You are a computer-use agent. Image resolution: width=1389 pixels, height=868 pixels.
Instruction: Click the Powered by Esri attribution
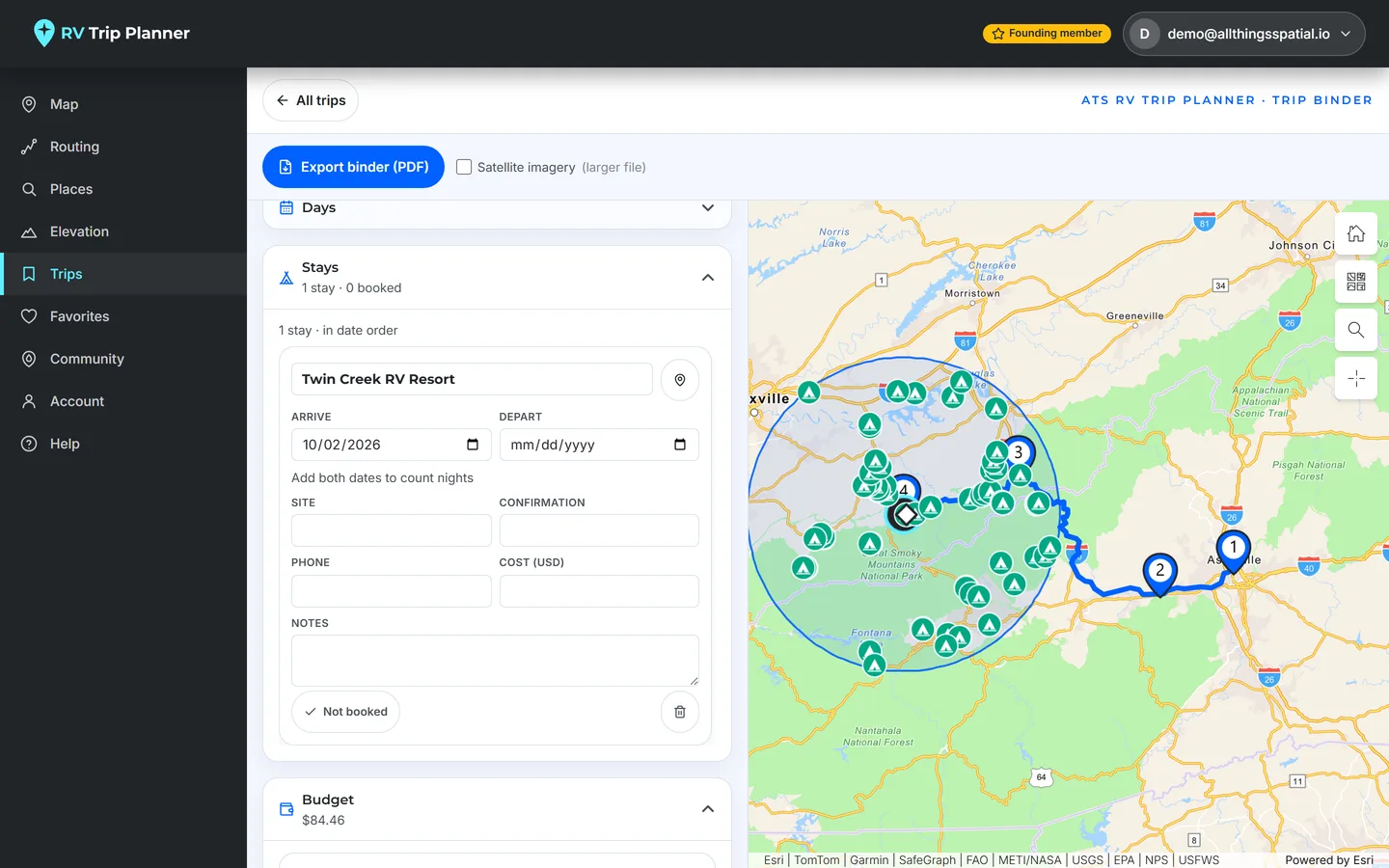[1329, 860]
